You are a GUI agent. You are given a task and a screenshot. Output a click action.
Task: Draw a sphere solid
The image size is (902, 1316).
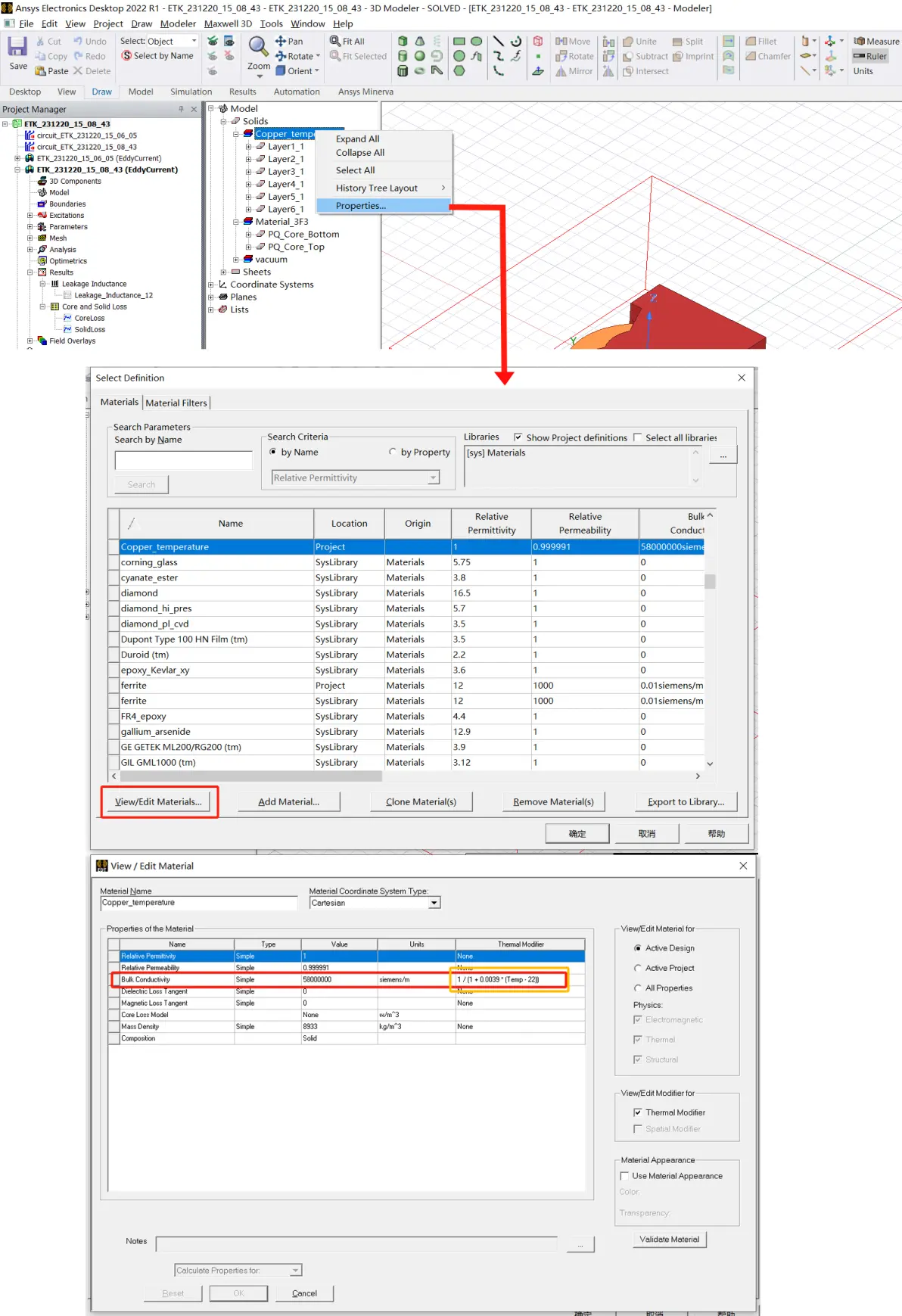point(420,56)
